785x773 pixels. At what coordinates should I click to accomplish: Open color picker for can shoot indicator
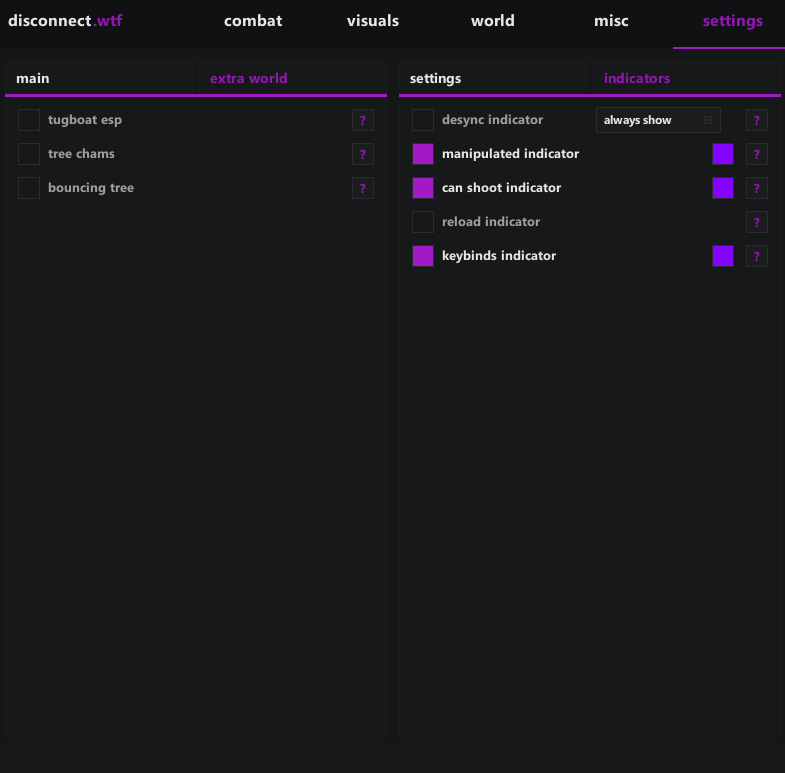click(x=723, y=188)
